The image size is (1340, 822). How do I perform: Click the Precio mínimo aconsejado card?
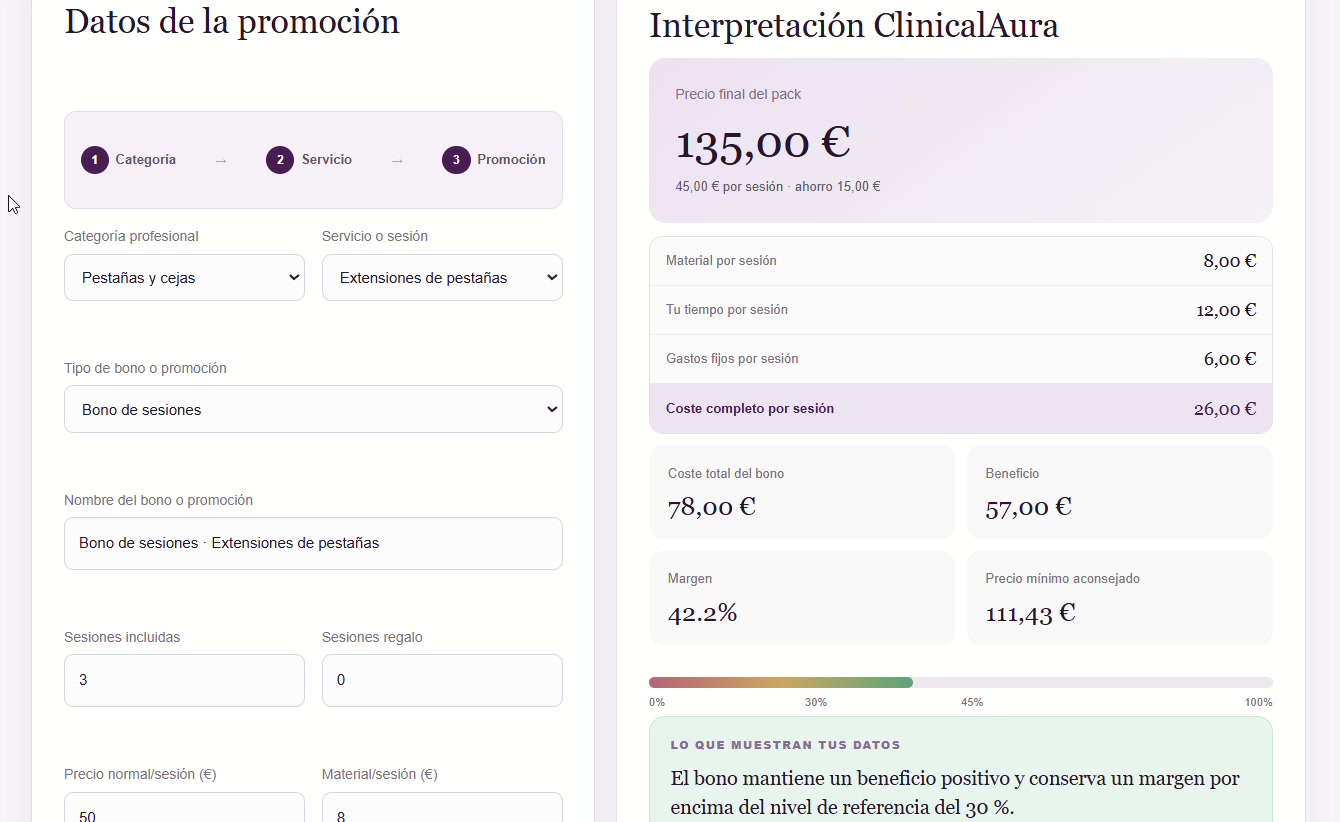point(1120,598)
